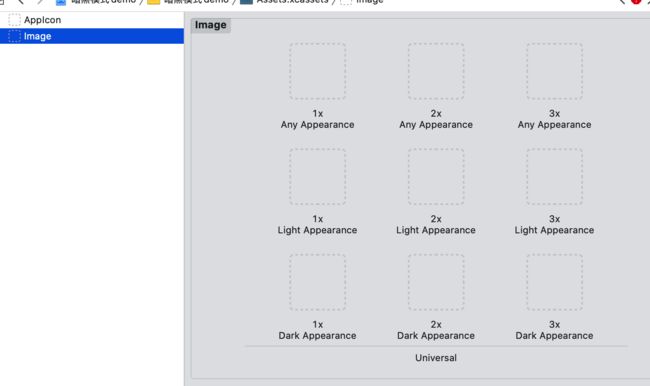
Task: Select the 2x Dark Appearance image well
Action: pyautogui.click(x=436, y=282)
